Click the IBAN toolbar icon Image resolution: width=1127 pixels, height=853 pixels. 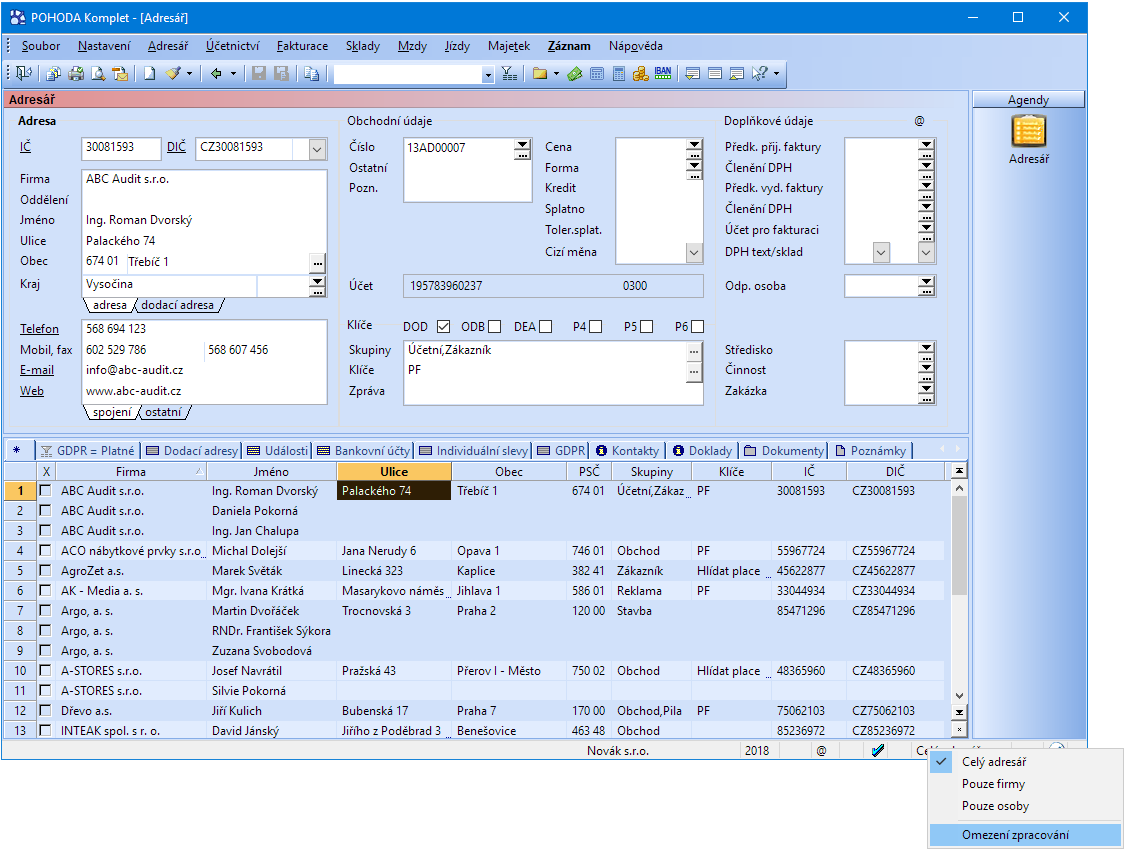[663, 73]
